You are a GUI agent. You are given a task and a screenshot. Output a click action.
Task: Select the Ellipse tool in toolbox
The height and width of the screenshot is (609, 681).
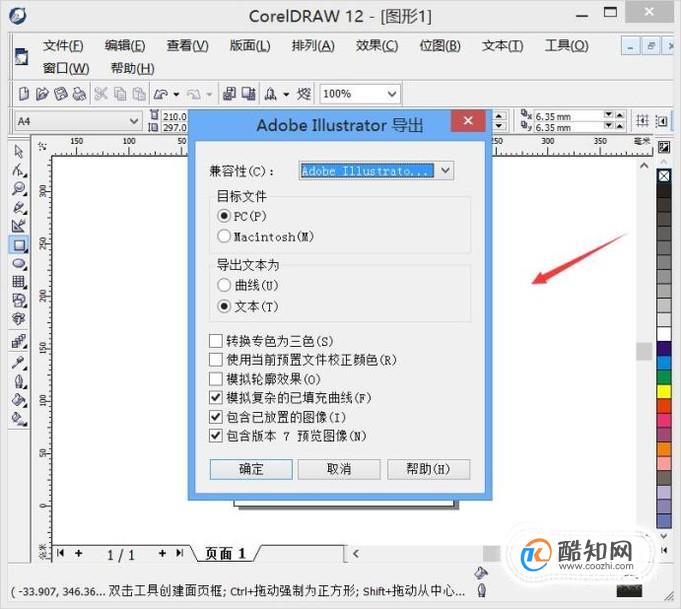point(19,264)
